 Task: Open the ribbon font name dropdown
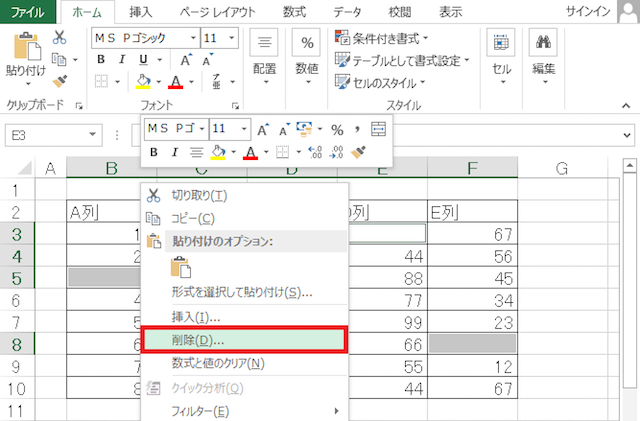coord(191,37)
